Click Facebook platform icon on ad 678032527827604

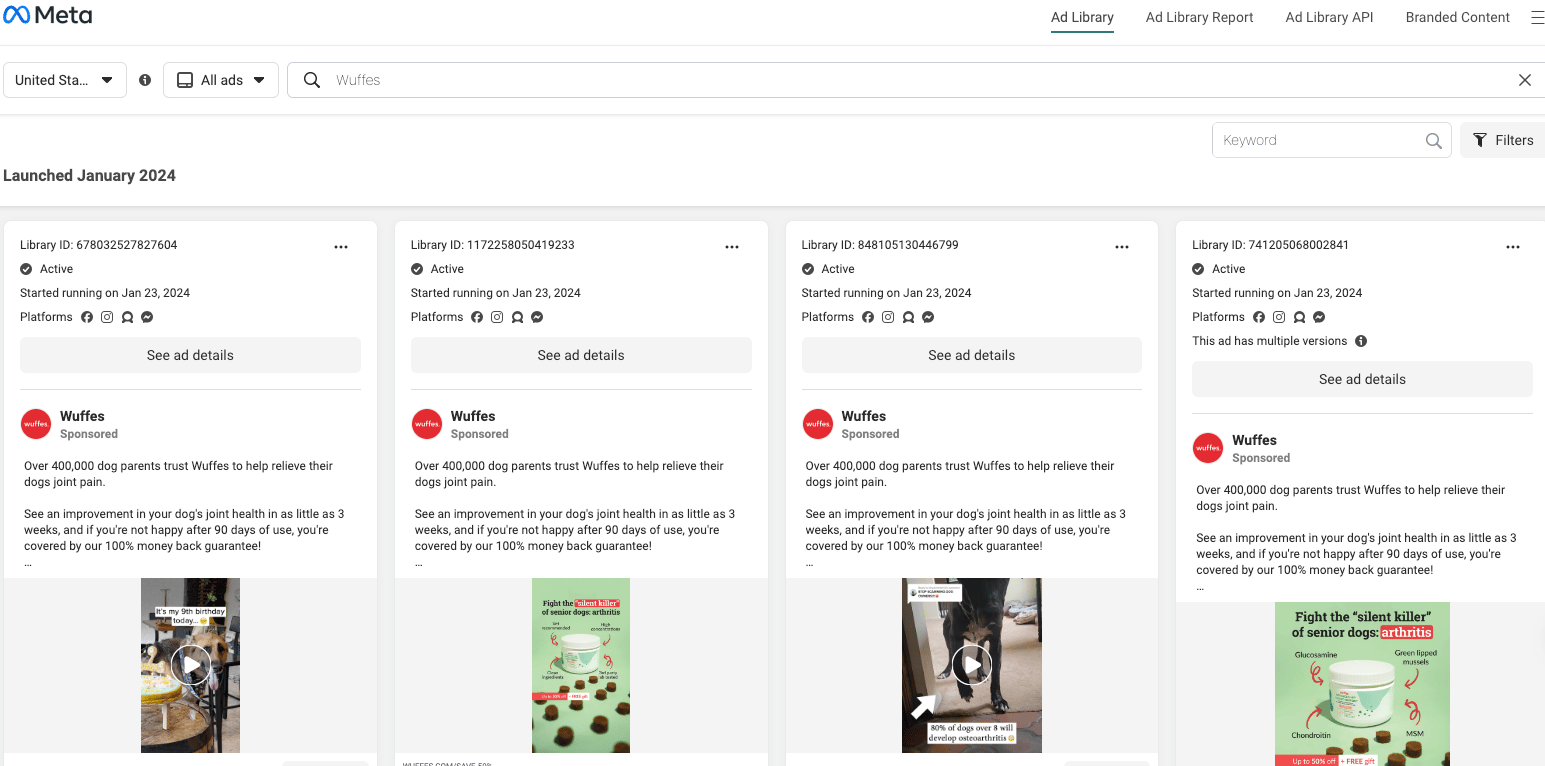(87, 317)
